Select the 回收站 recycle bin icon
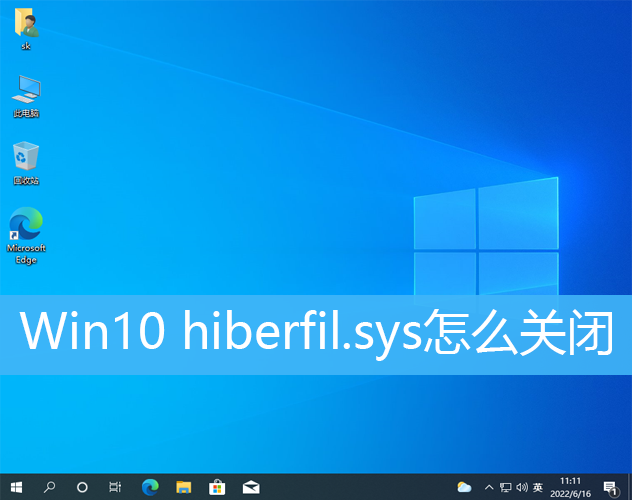Screen dimensions: 632x500 pyautogui.click(x=26, y=161)
